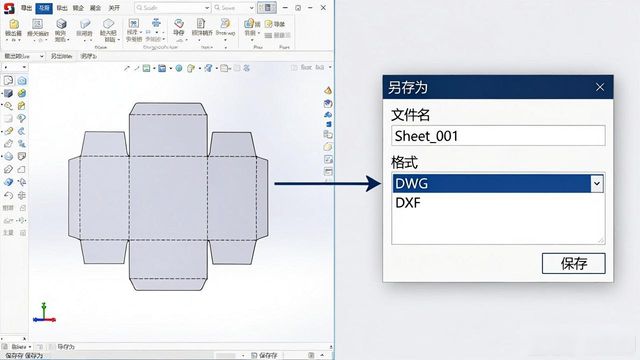Click the red S application logo
This screenshot has width=640, height=360.
point(9,8)
